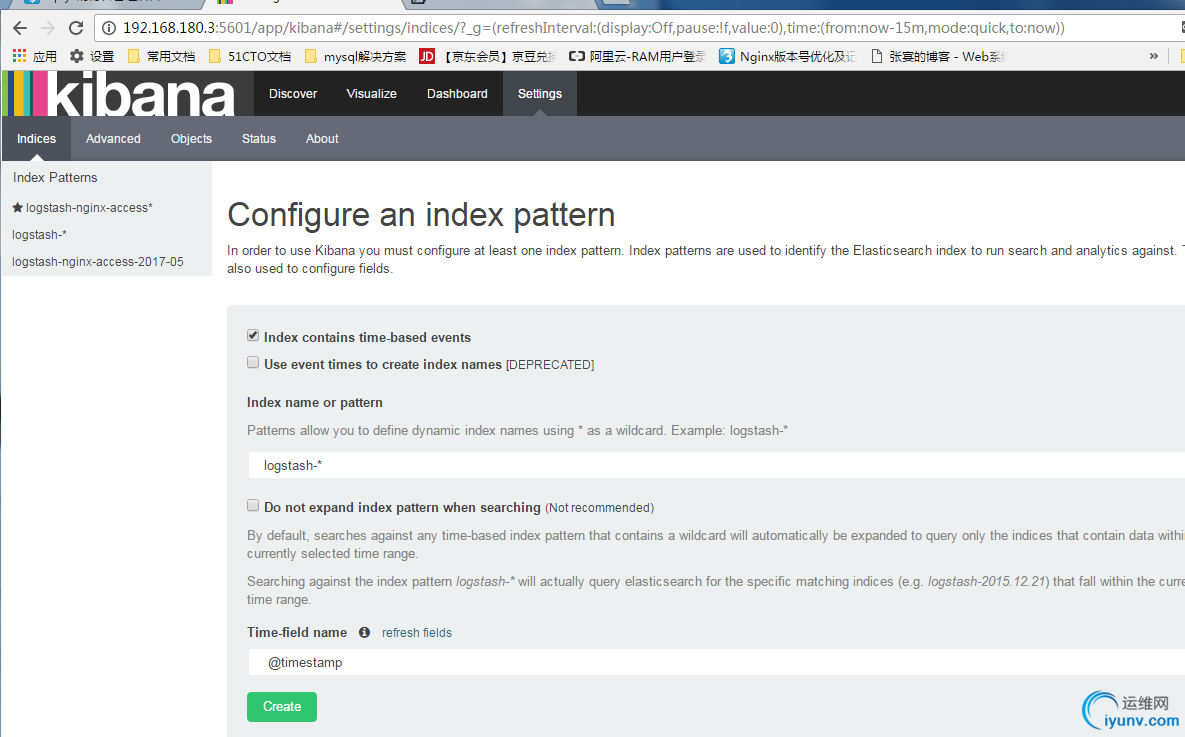
Task: Open the Nginx版本号优化 bookmark
Action: [787, 56]
